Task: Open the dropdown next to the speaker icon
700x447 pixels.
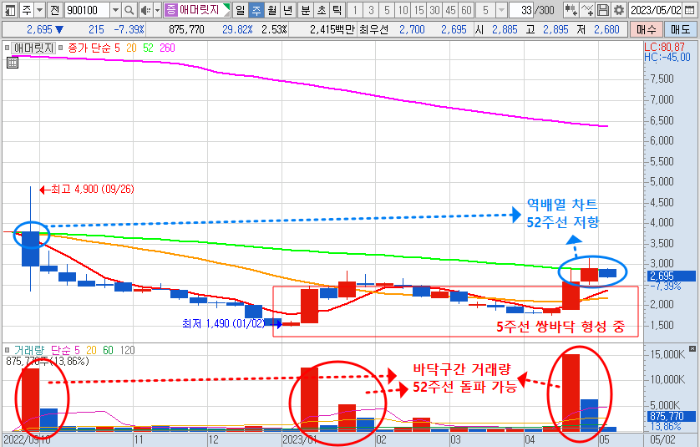Action: [157, 10]
